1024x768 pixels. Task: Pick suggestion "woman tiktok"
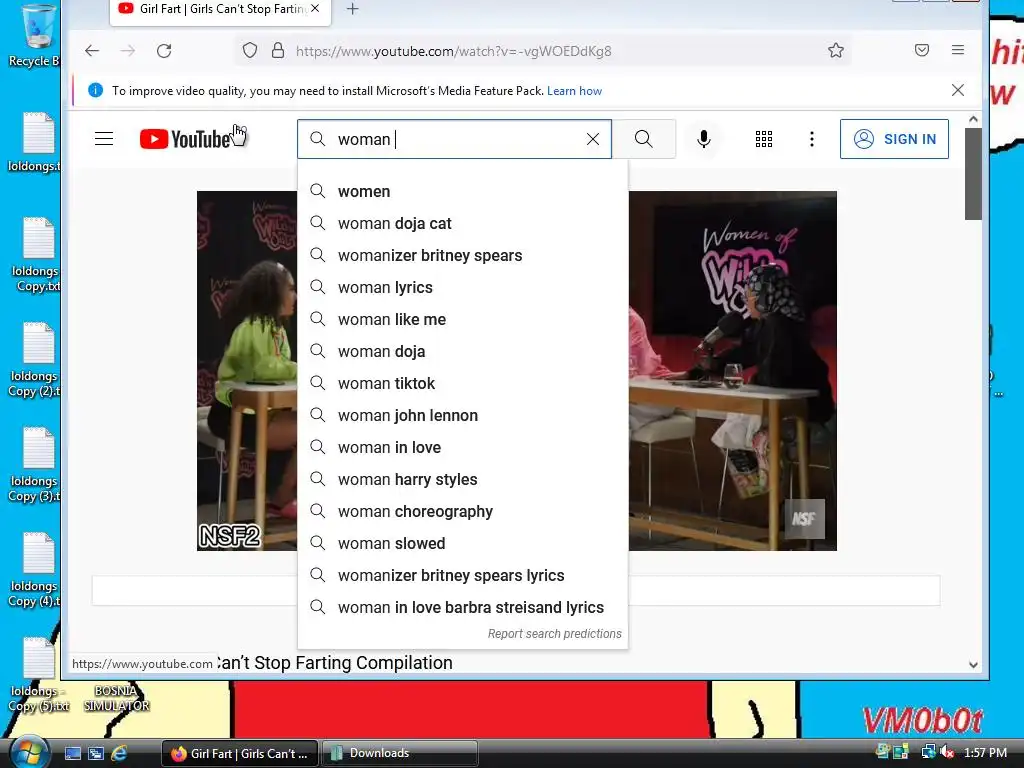pos(462,383)
